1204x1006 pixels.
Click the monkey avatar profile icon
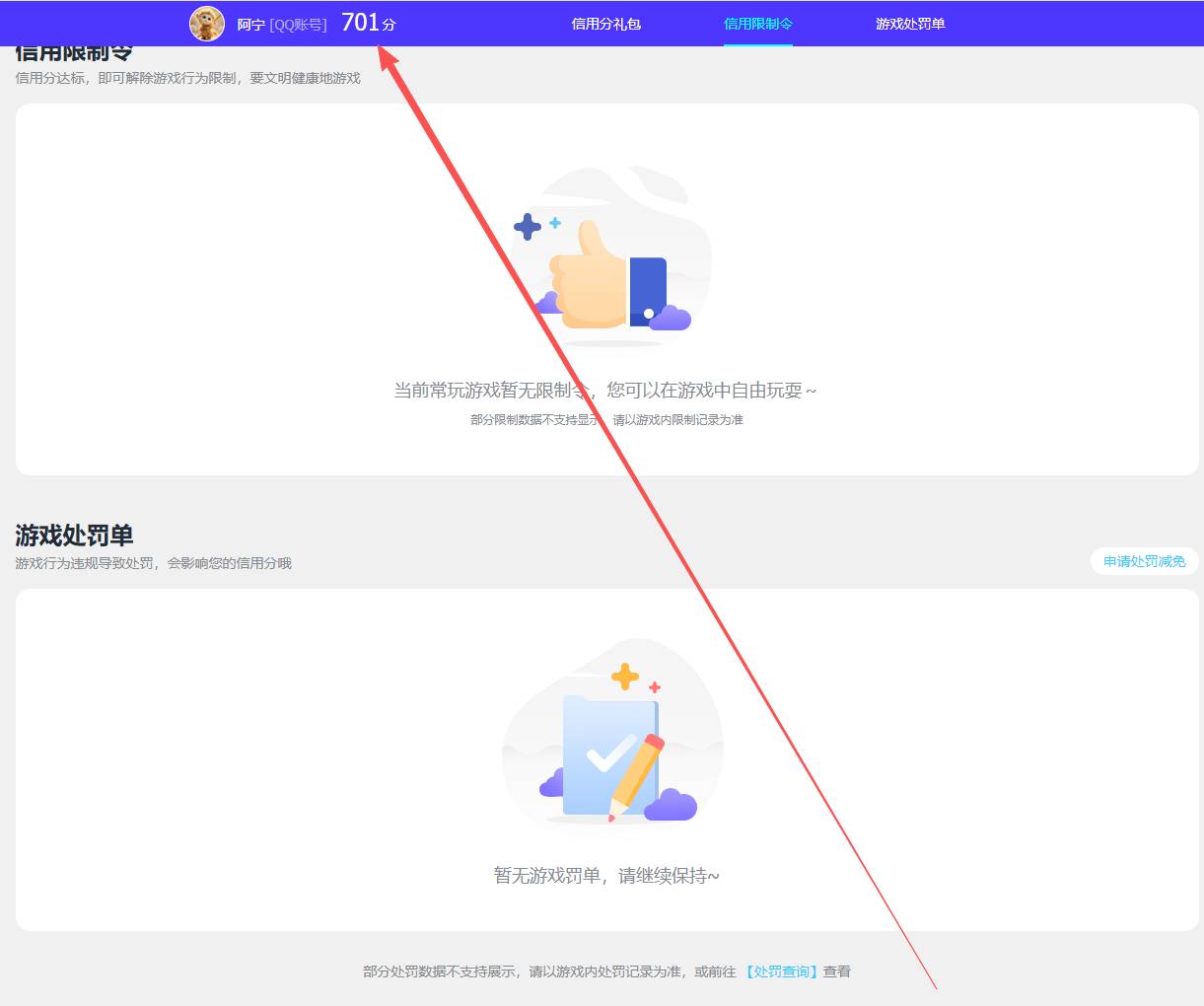tap(205, 22)
